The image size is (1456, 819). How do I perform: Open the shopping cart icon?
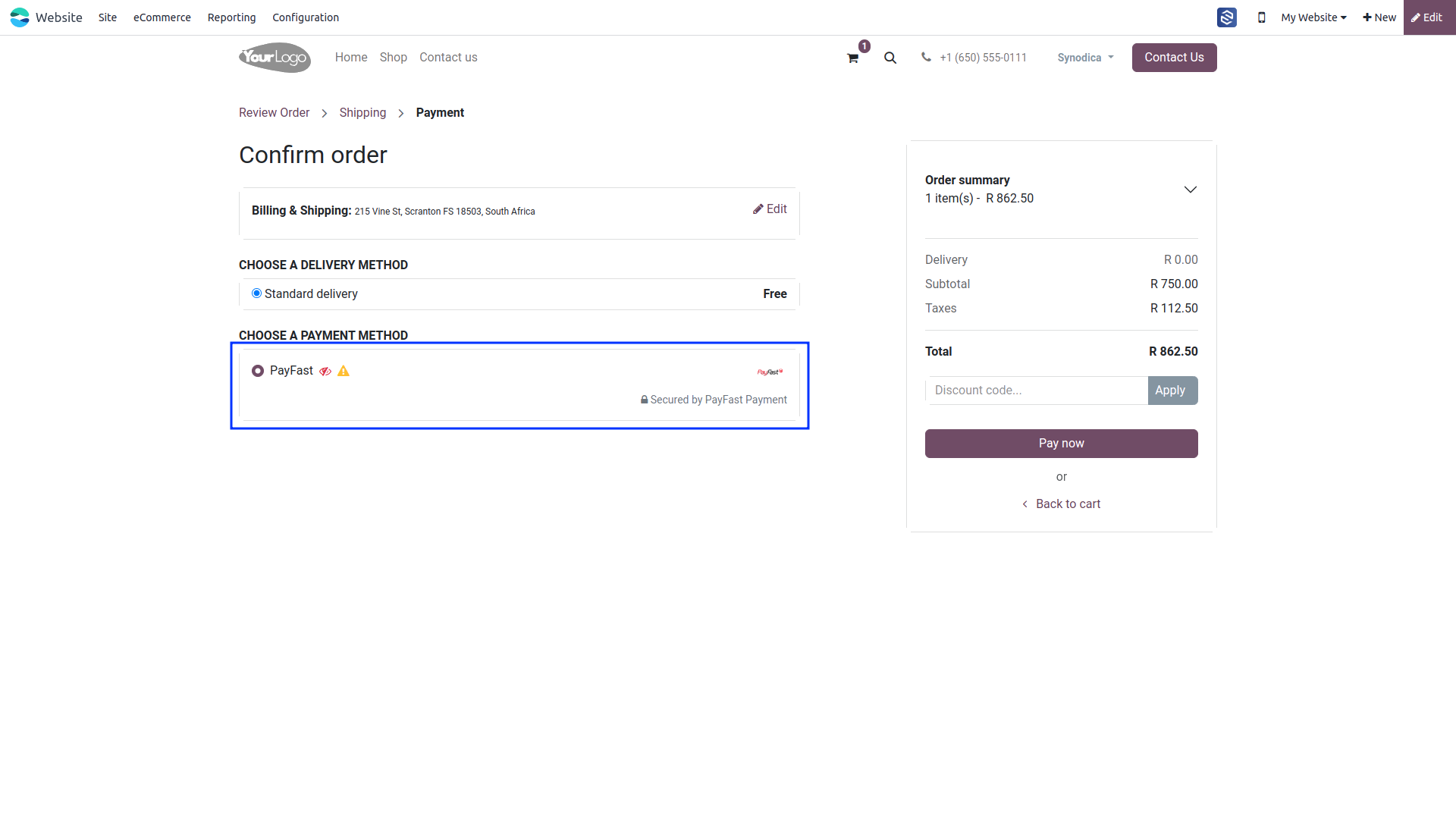click(x=853, y=58)
